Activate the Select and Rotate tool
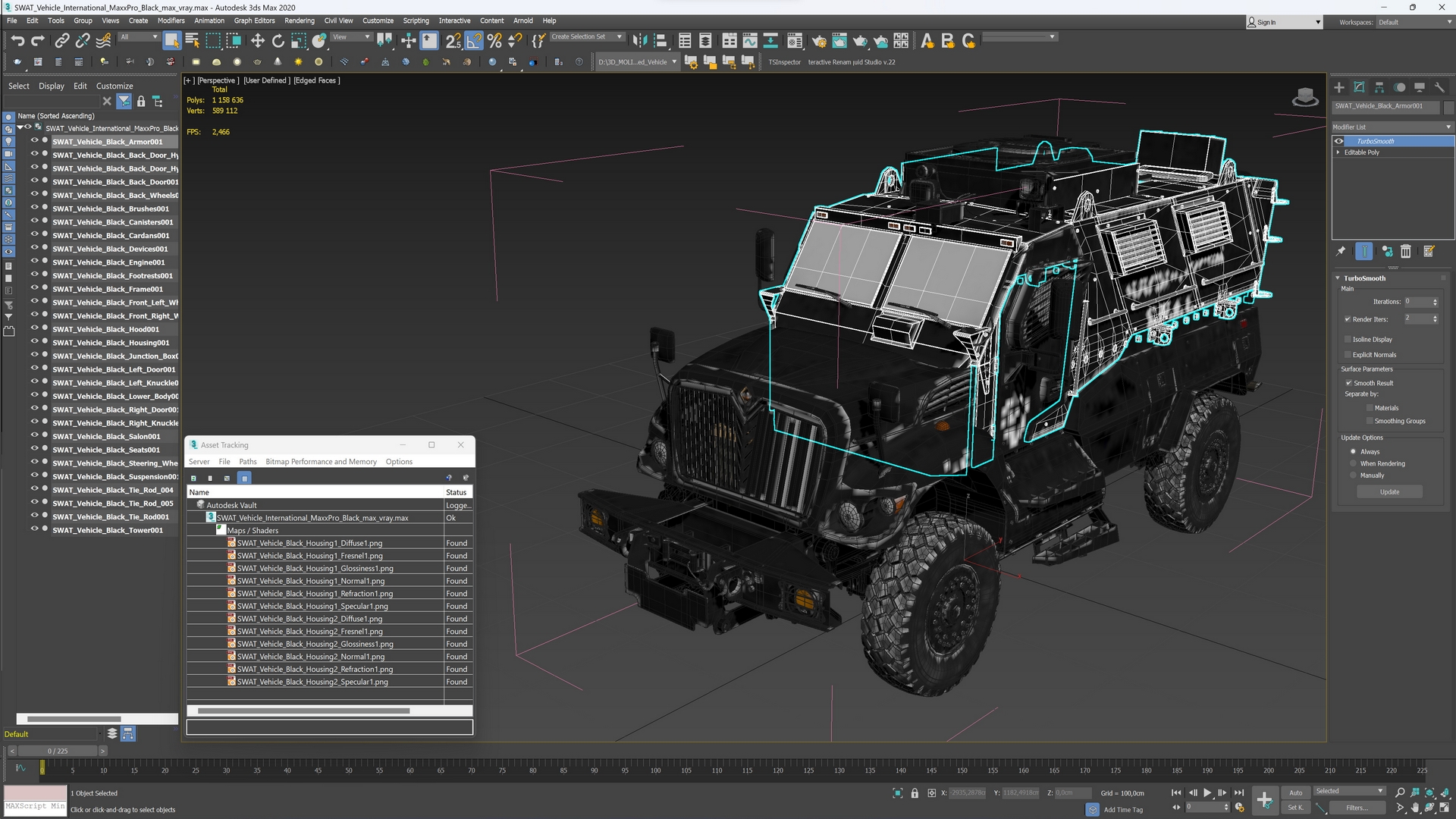 click(278, 41)
